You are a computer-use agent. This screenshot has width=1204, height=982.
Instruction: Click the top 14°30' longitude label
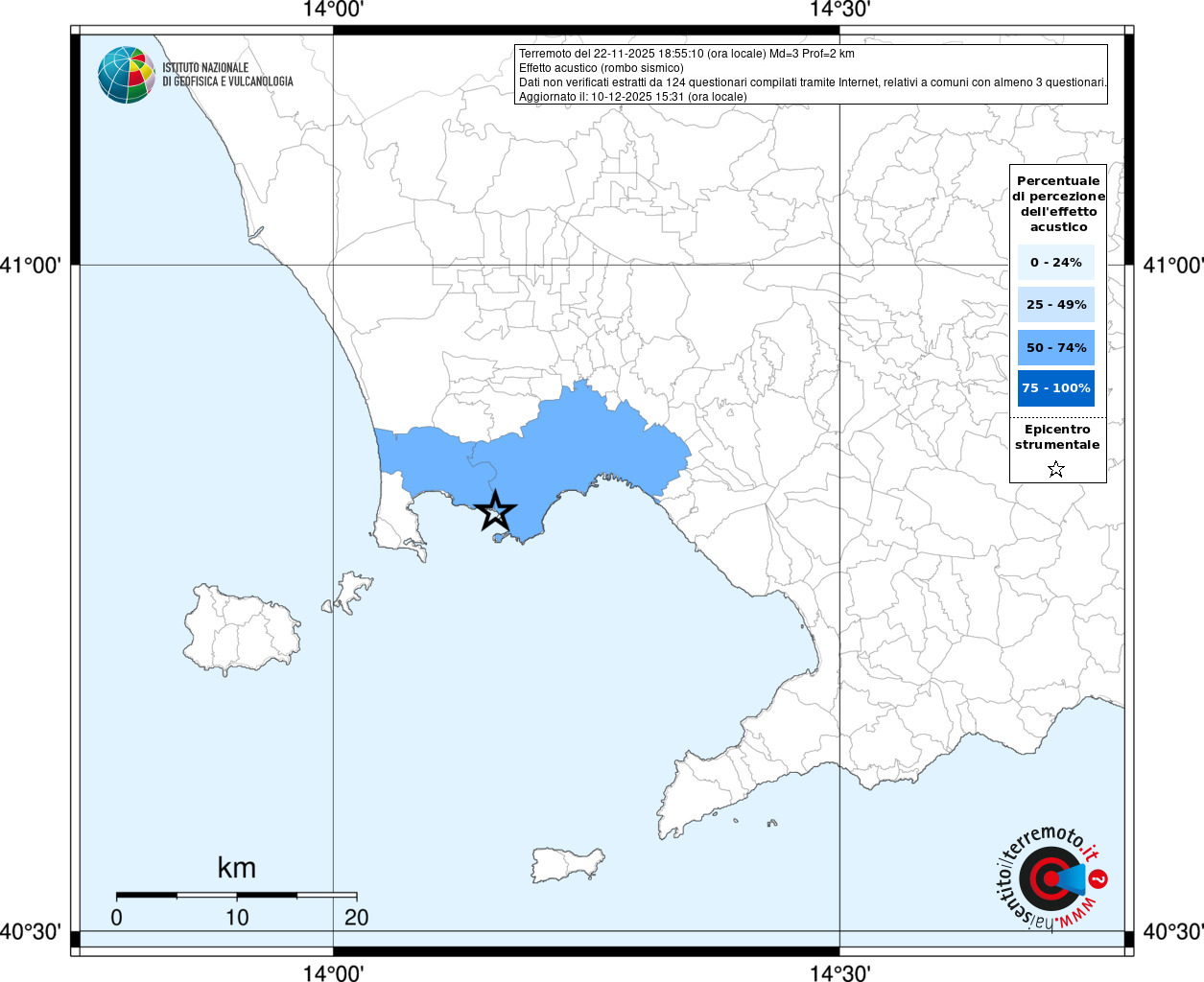(839, 10)
